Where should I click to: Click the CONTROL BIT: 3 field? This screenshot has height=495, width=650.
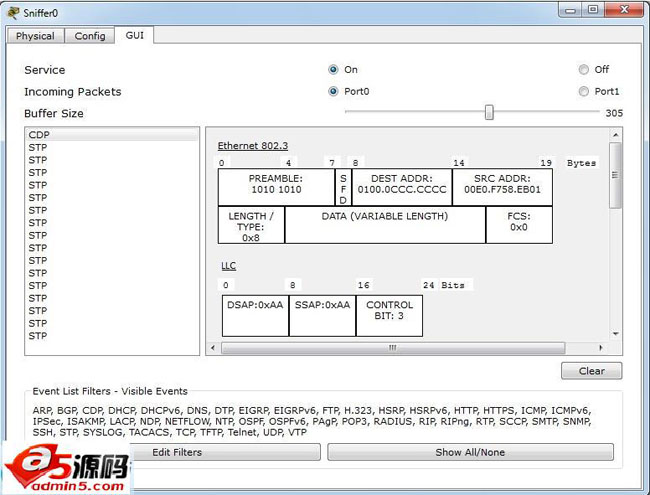pyautogui.click(x=389, y=315)
